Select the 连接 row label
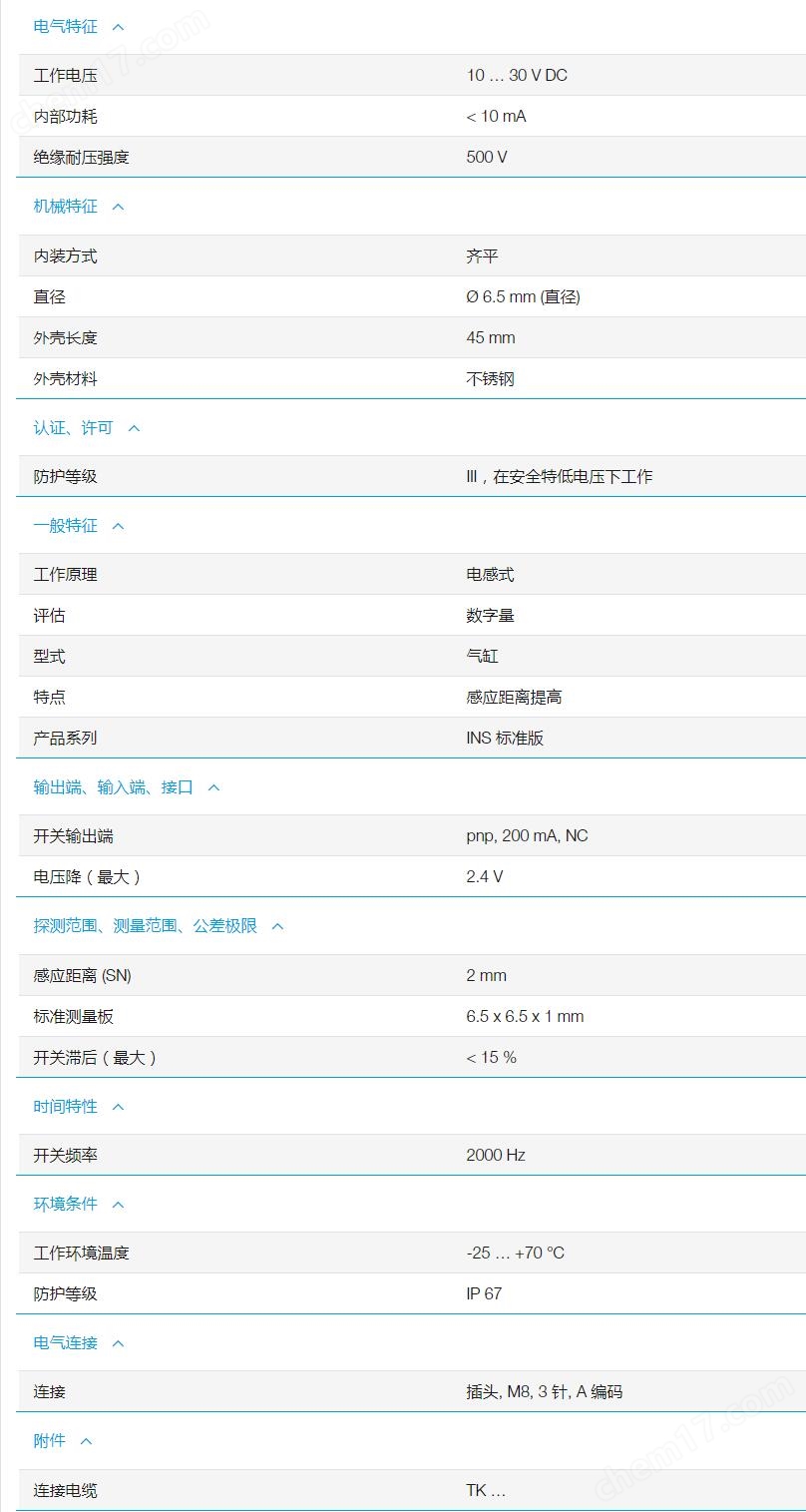This screenshot has height=1512, width=806. [x=50, y=1392]
